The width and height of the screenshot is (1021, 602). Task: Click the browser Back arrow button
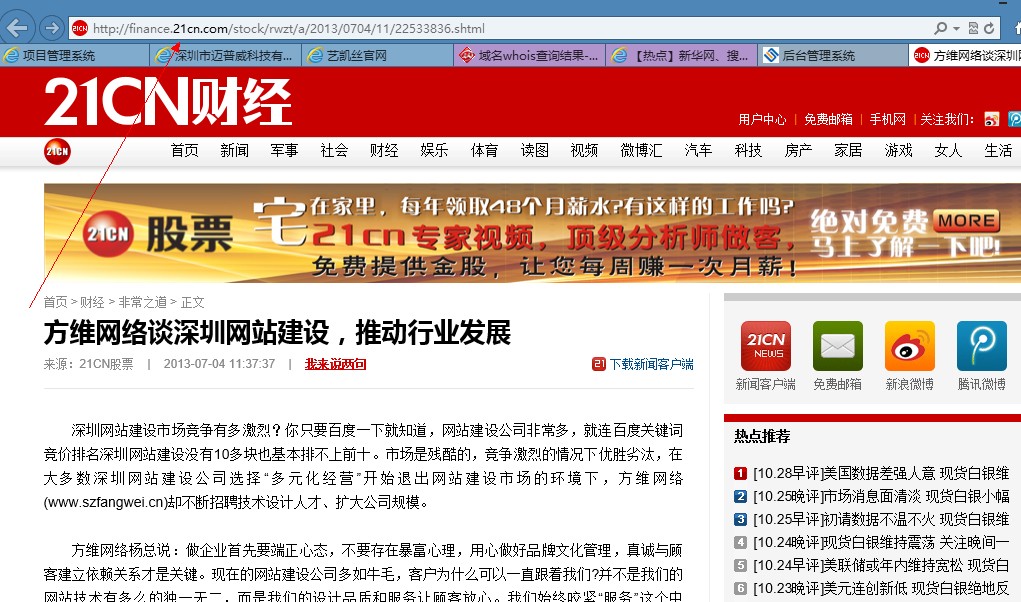pos(19,28)
